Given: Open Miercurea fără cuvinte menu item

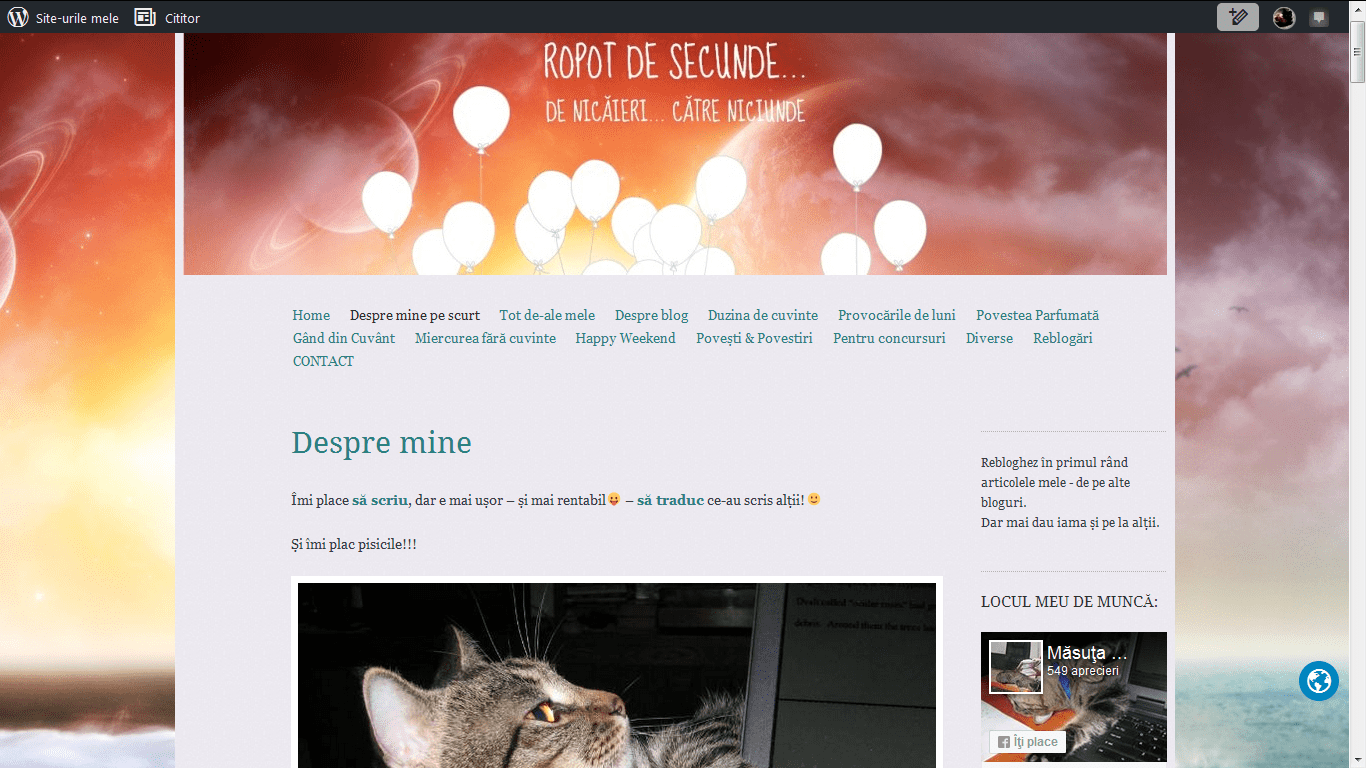Looking at the screenshot, I should coord(485,338).
